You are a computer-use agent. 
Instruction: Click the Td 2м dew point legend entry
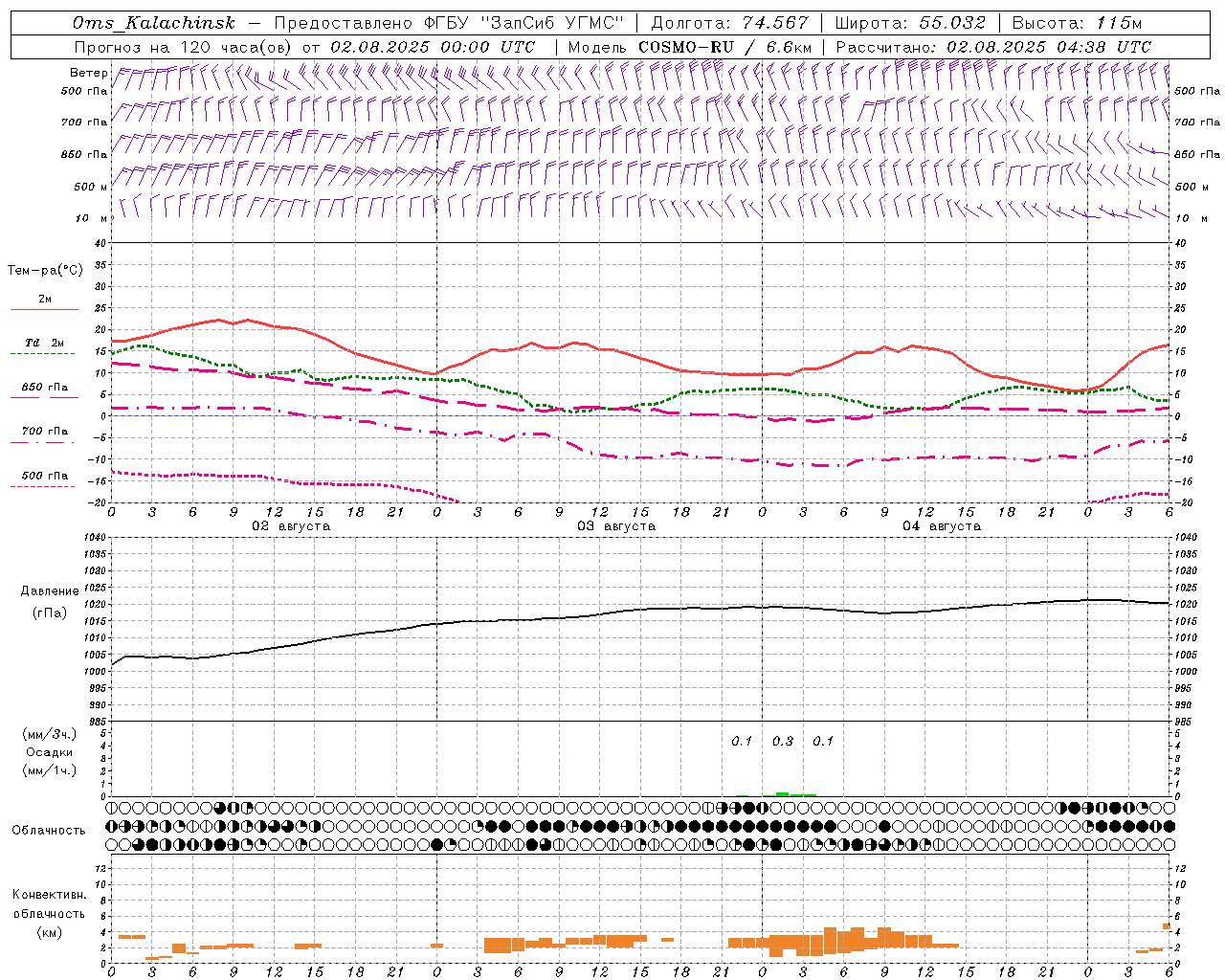coord(45,343)
